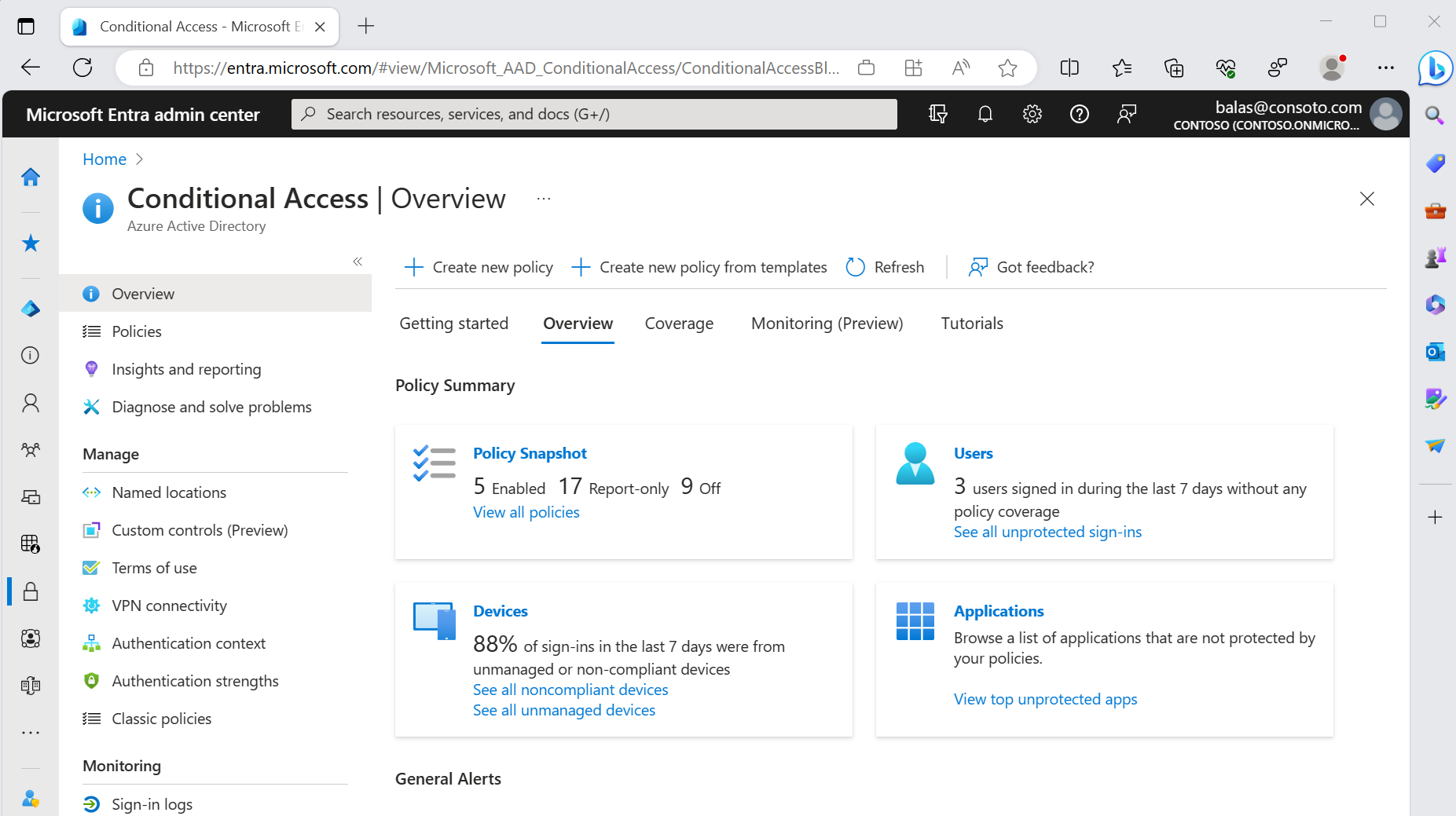Click the browser refresh button

click(x=83, y=68)
